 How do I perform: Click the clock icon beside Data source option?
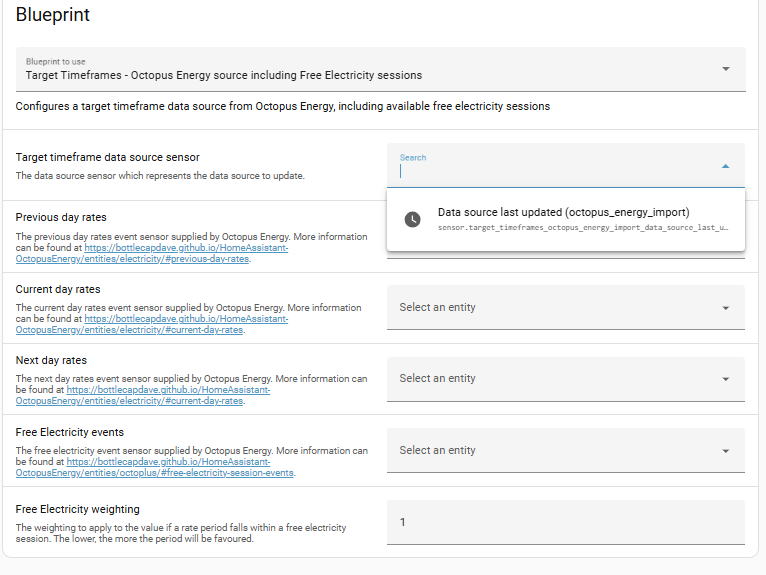[x=412, y=219]
